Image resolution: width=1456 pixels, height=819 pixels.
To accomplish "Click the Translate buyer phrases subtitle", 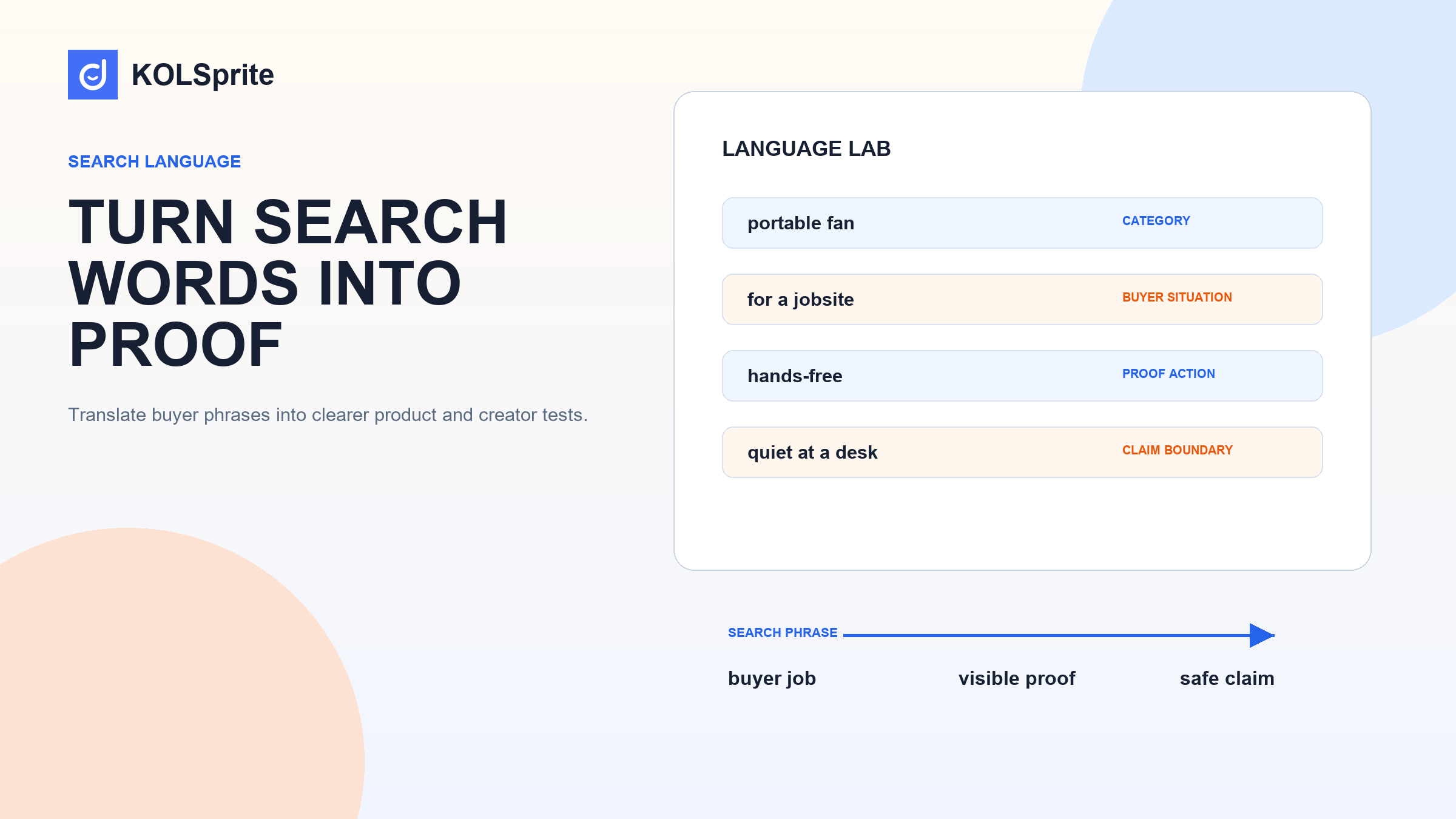I will tap(328, 415).
